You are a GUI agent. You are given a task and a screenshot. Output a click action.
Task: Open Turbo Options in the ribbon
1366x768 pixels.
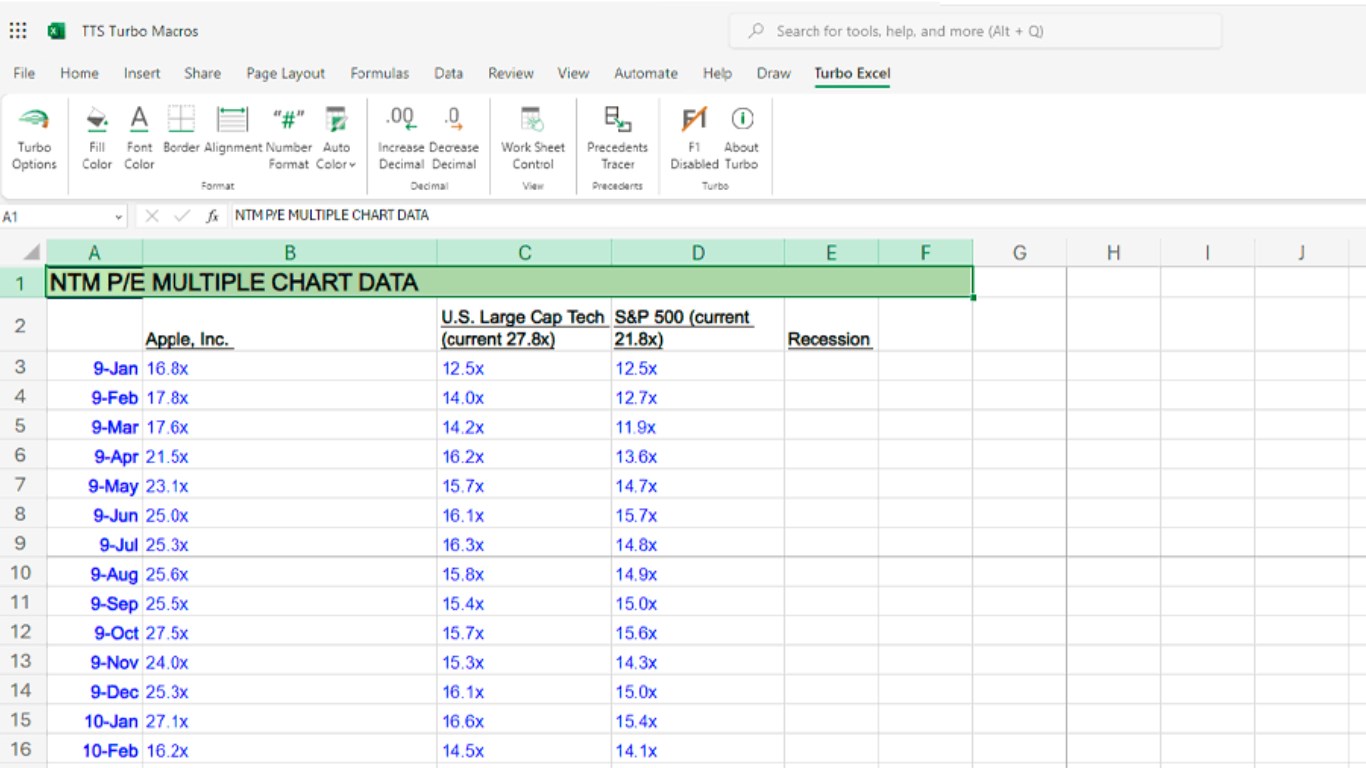coord(34,138)
